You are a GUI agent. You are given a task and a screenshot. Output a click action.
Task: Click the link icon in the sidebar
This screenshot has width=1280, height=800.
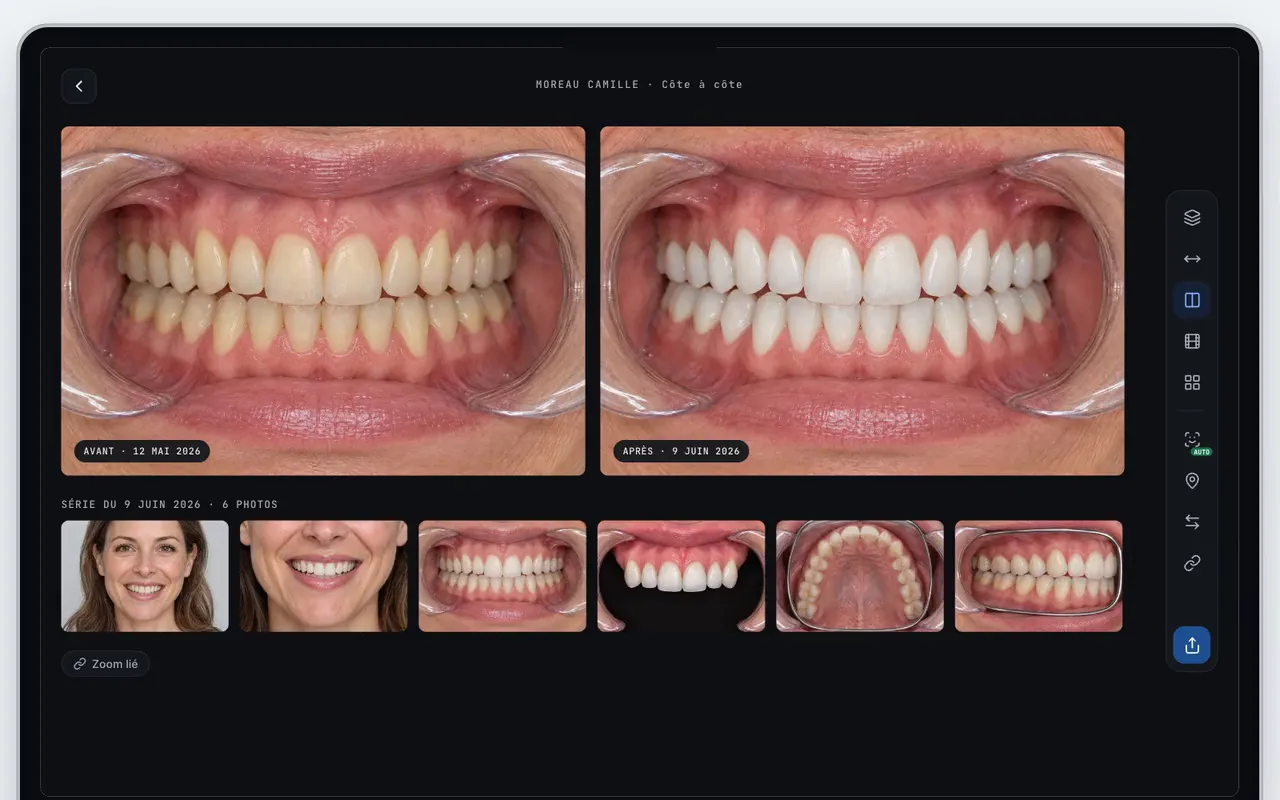click(x=1192, y=563)
